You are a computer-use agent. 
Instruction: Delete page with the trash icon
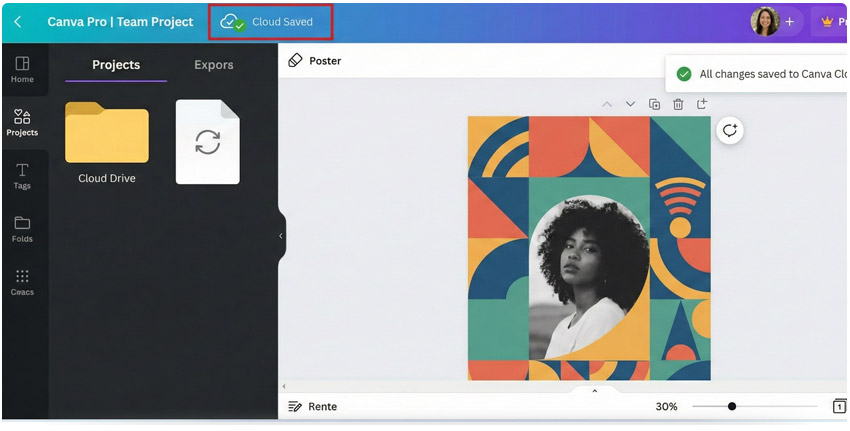678,104
